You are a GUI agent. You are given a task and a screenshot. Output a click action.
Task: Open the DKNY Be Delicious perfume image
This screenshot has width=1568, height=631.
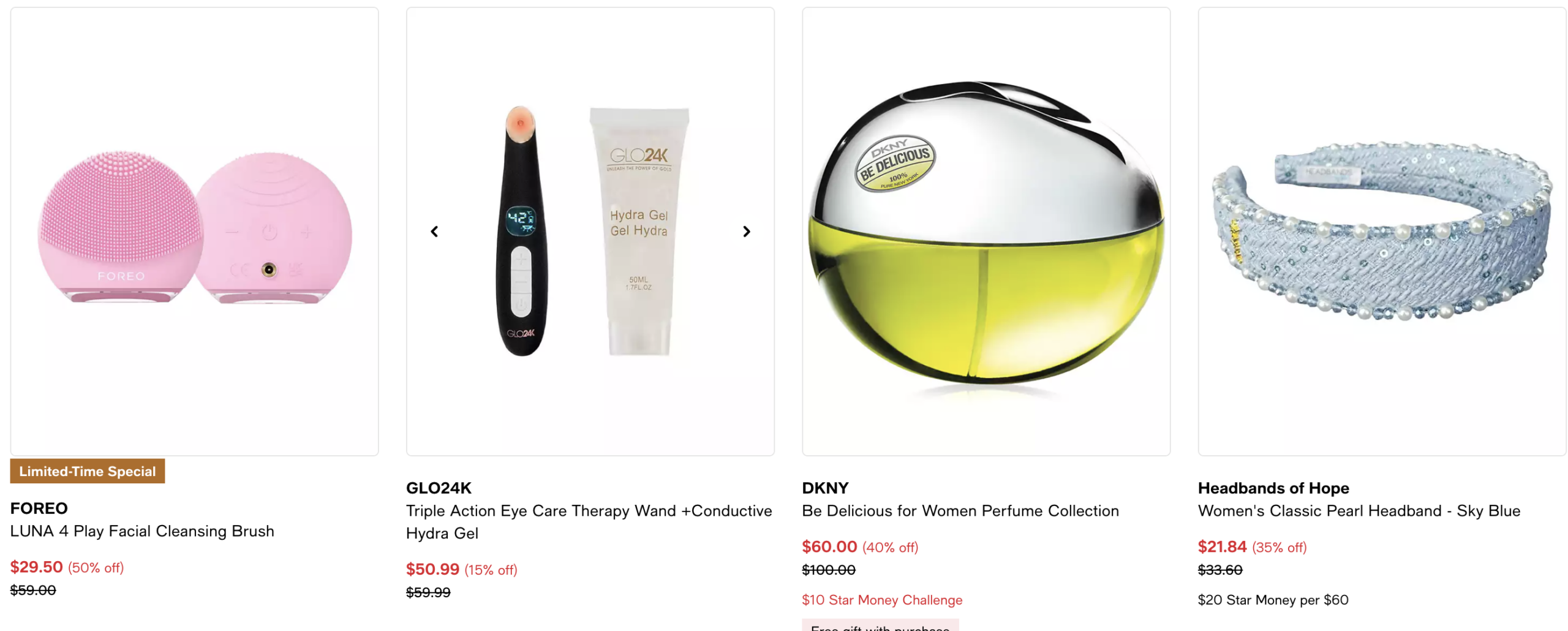click(x=986, y=232)
